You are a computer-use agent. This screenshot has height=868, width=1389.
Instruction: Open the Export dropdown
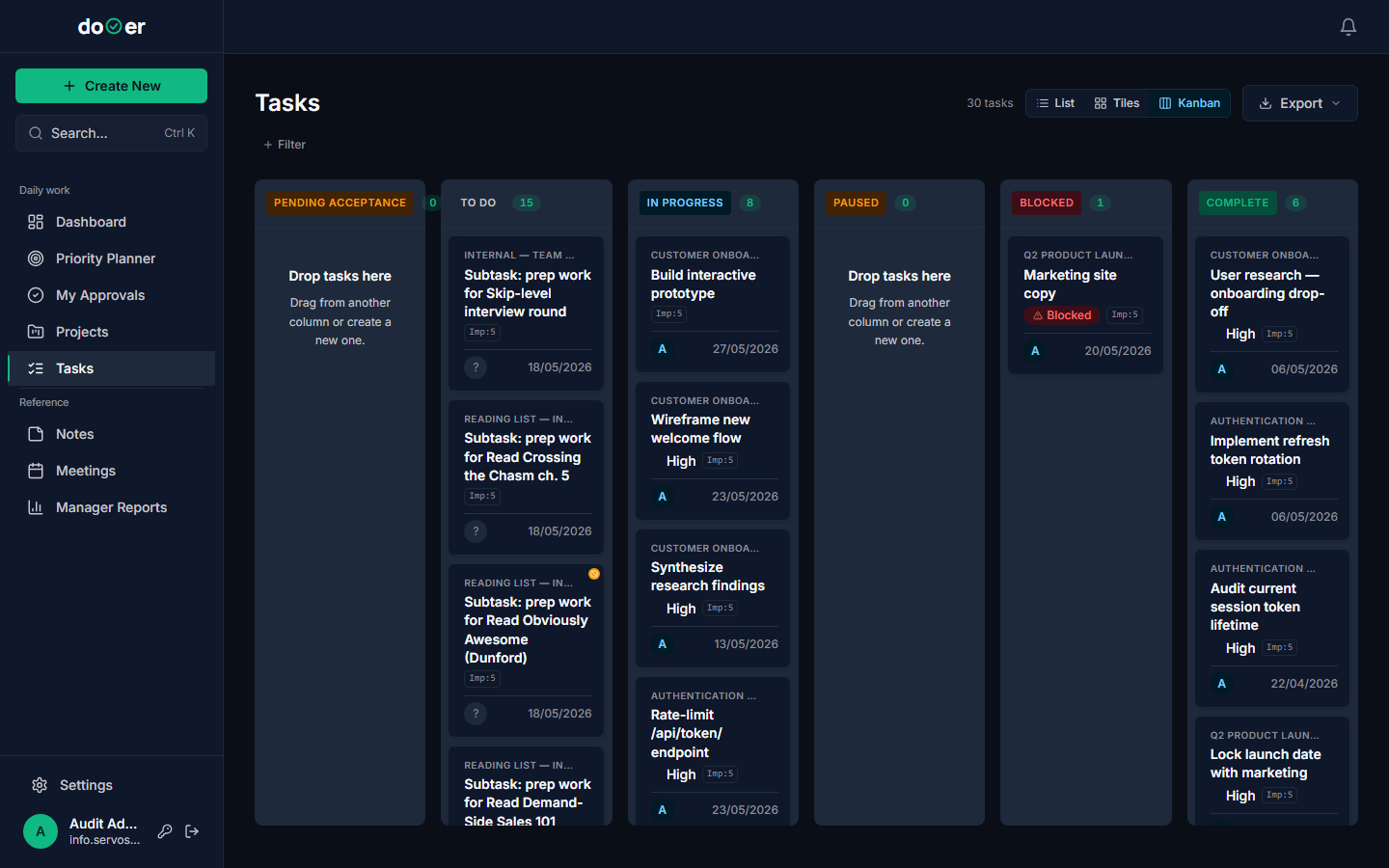point(1299,103)
